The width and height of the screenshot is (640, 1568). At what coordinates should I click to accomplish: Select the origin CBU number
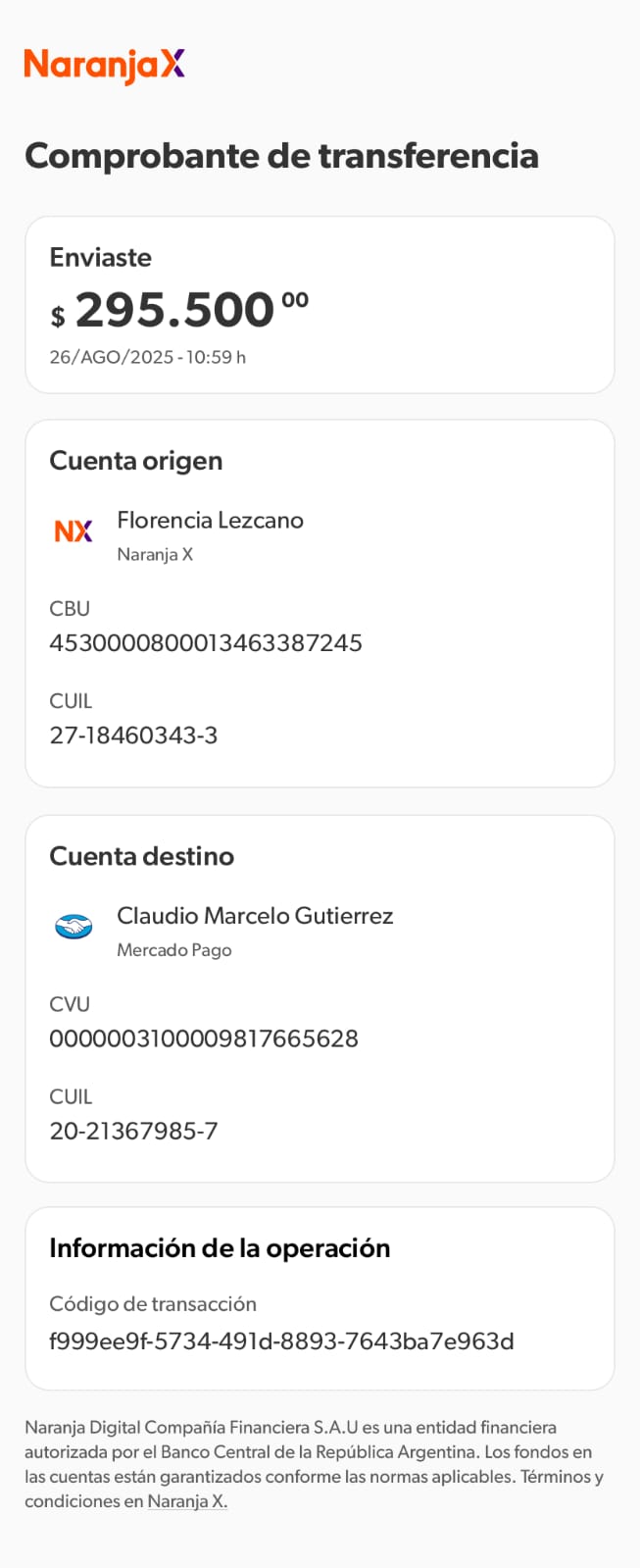(x=206, y=642)
